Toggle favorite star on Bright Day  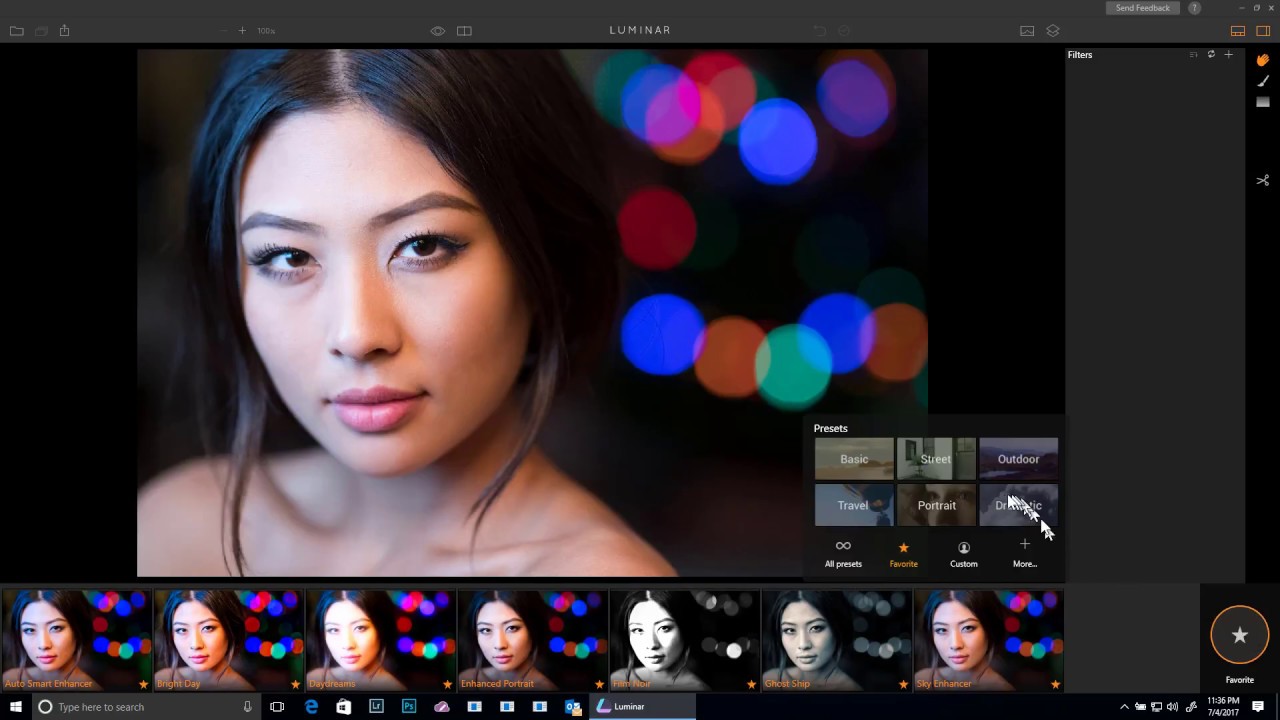point(295,684)
